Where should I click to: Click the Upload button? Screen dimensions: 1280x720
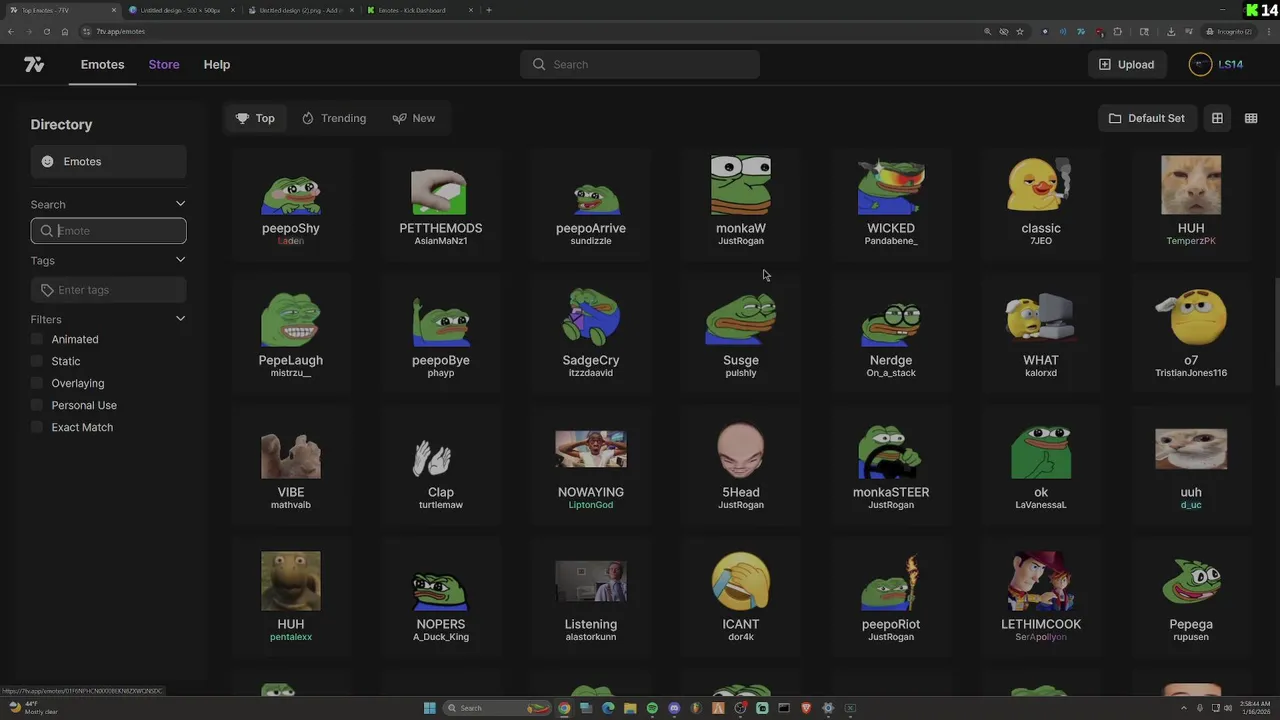pyautogui.click(x=1126, y=64)
